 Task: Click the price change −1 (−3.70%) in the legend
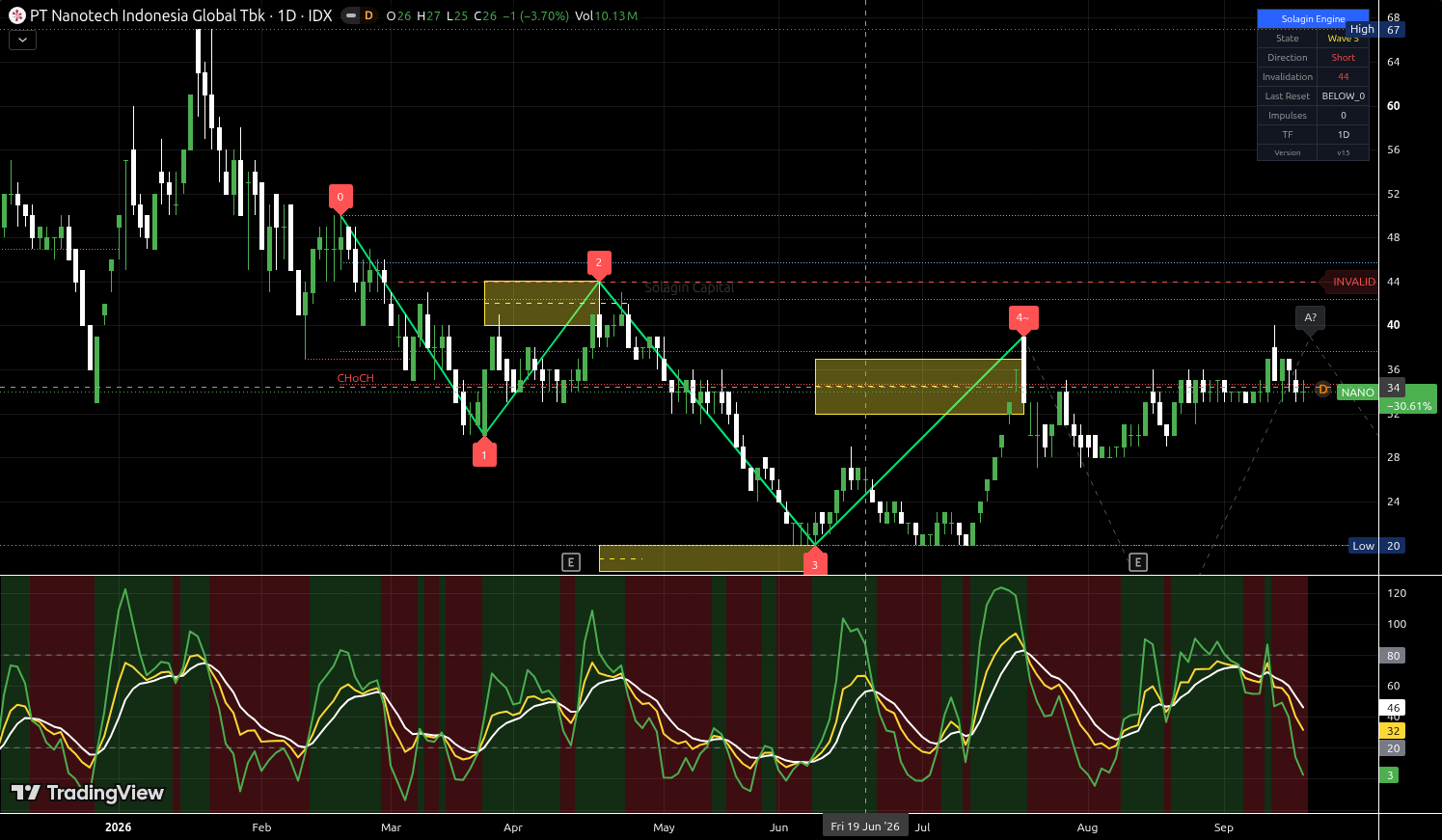(x=534, y=16)
